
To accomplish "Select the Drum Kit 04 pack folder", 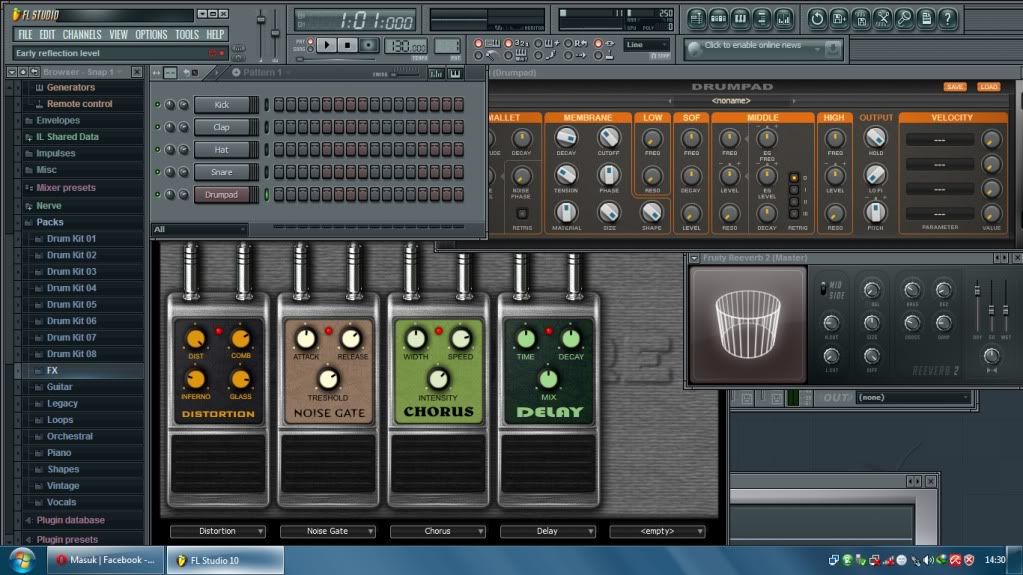I will [x=71, y=288].
